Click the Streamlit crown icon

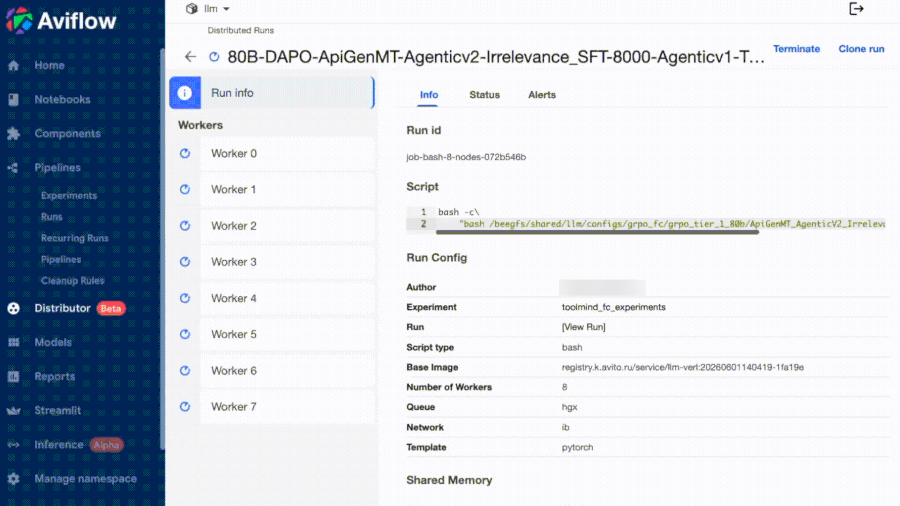point(14,411)
